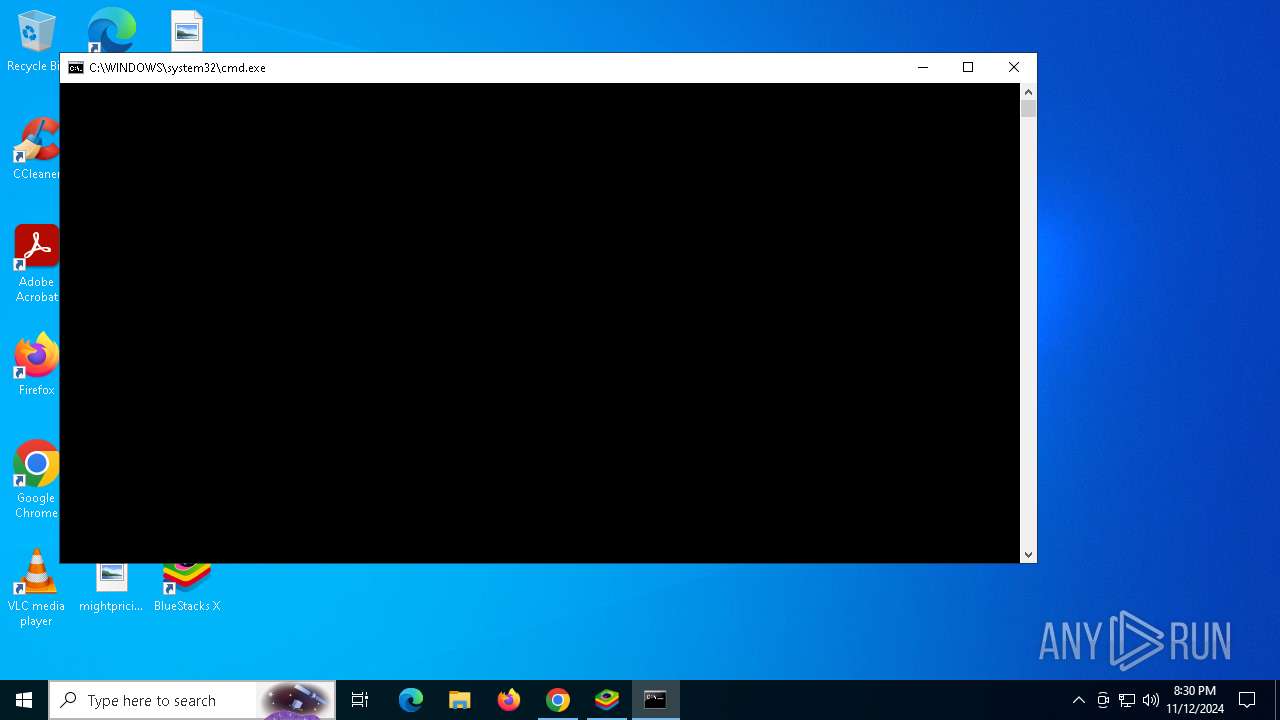Open the Recycle Bin desktop icon
1280x720 pixels.
coord(33,40)
